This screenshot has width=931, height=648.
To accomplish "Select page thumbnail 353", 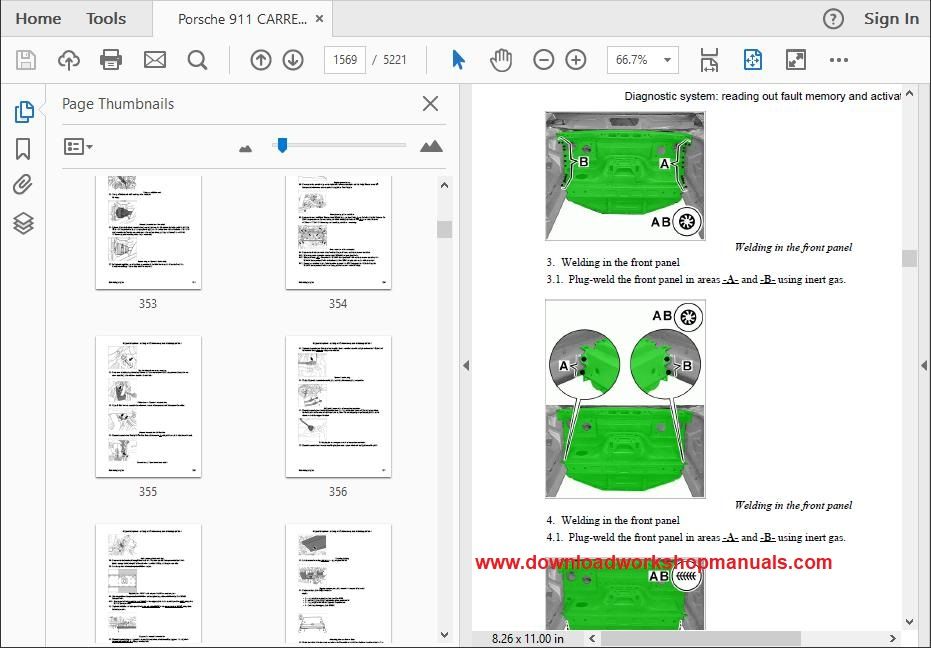I will pyautogui.click(x=148, y=232).
